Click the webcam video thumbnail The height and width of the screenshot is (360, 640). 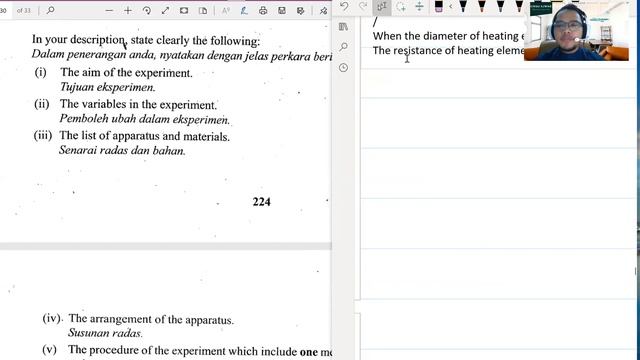(576, 31)
